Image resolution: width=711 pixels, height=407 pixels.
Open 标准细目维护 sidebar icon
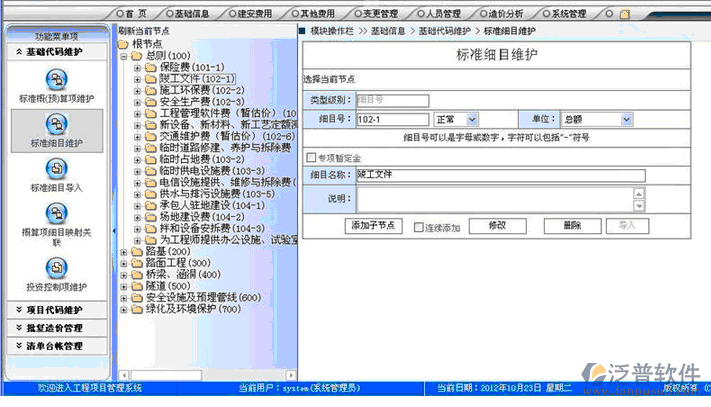point(57,124)
